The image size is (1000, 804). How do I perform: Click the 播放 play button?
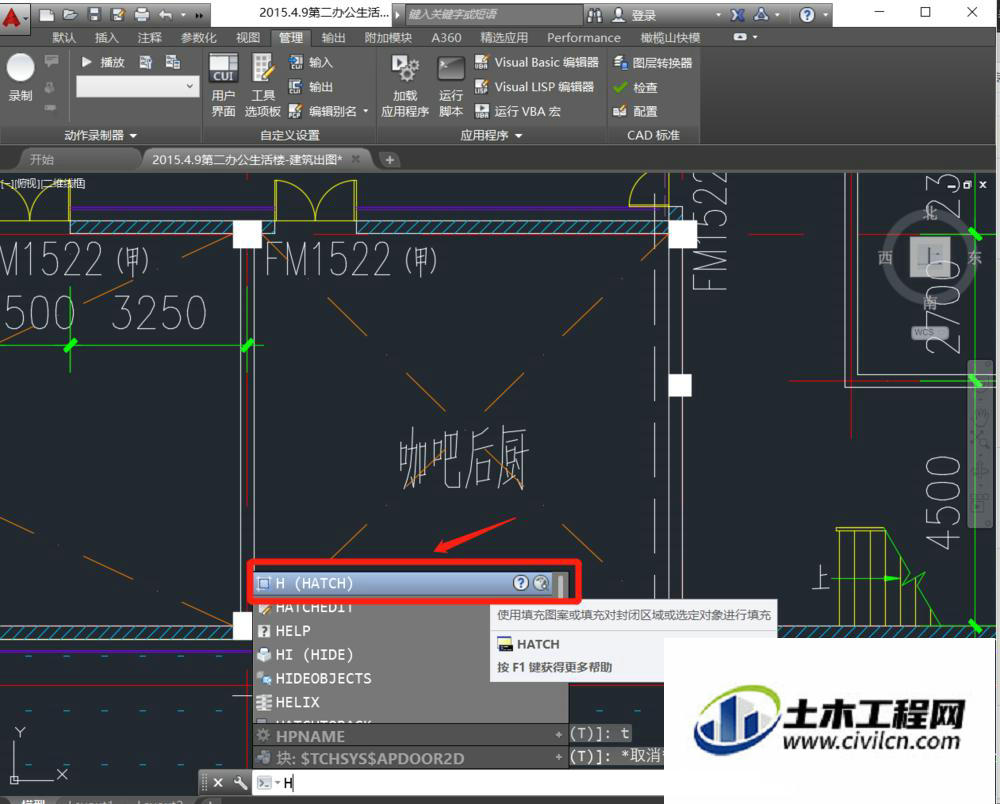[x=103, y=62]
